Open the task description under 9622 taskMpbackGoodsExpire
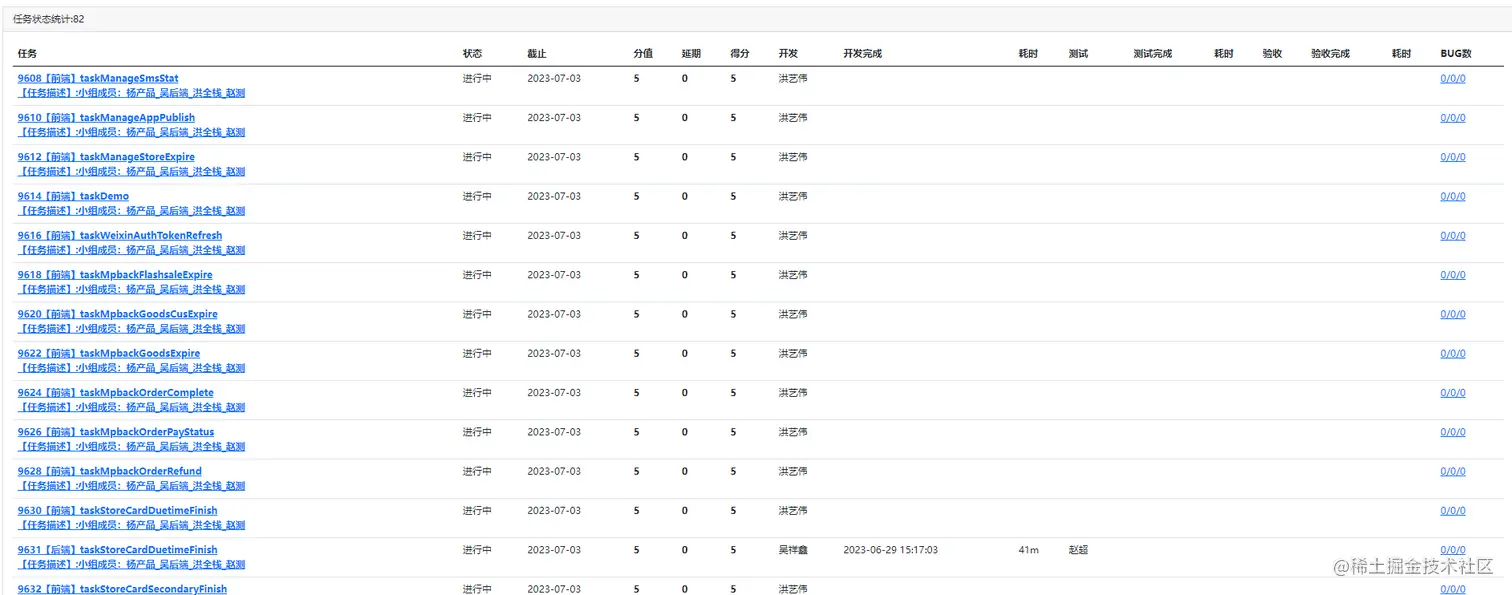Screen dimensions: 1512x595 [x=131, y=368]
